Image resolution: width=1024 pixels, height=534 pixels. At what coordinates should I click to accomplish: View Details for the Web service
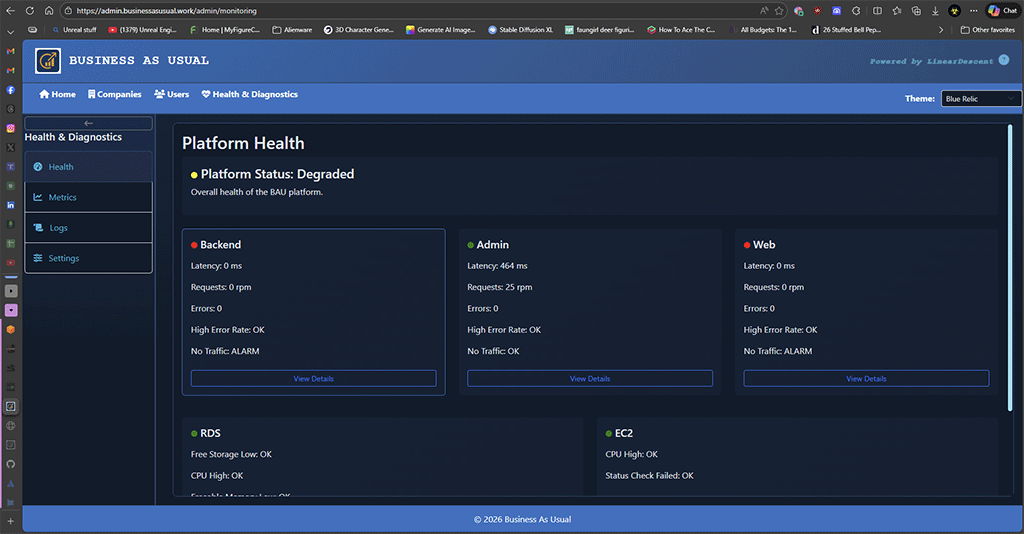pos(866,379)
